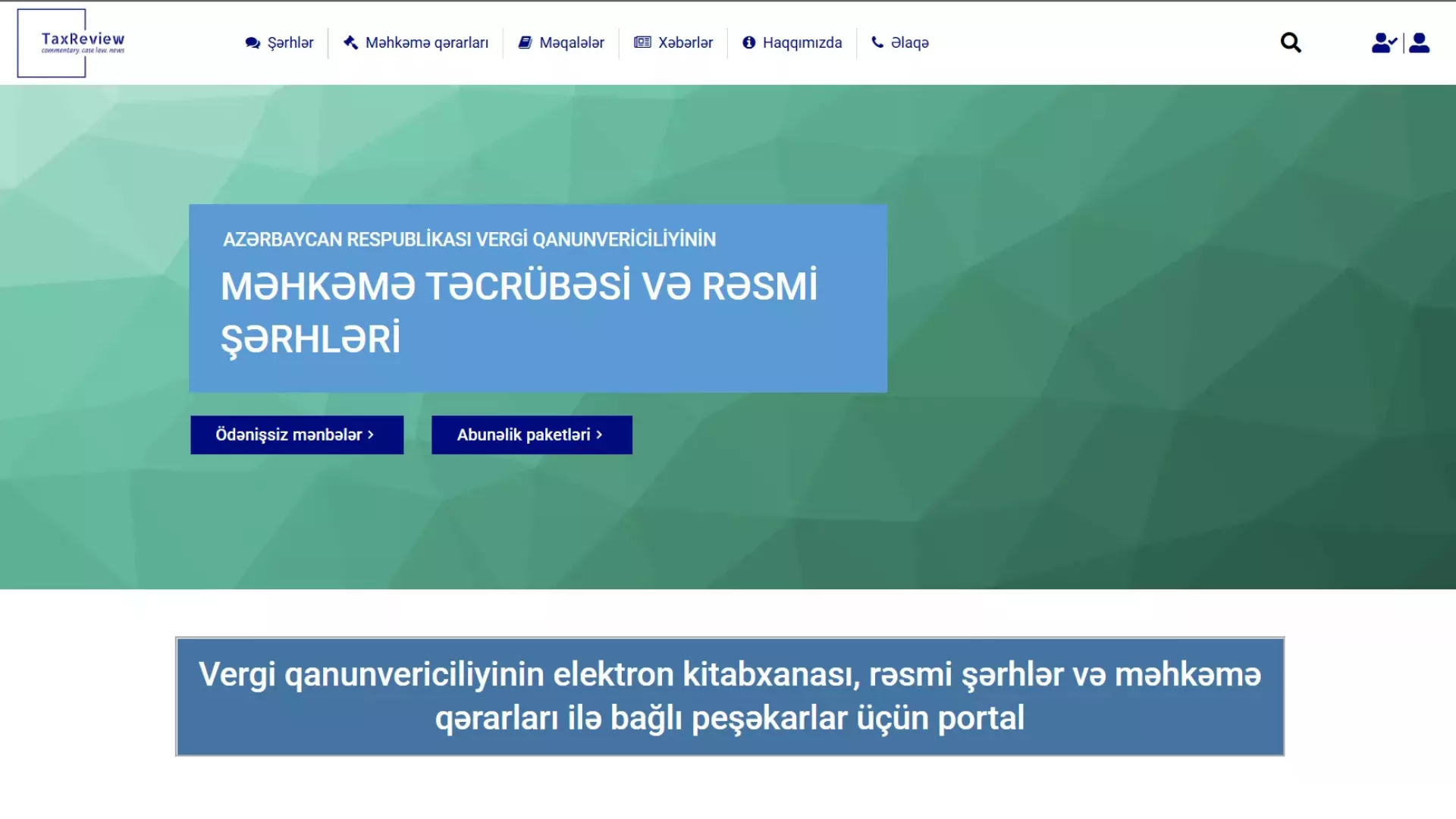Click the newspaper icon beside Xəbərlər

[x=642, y=42]
